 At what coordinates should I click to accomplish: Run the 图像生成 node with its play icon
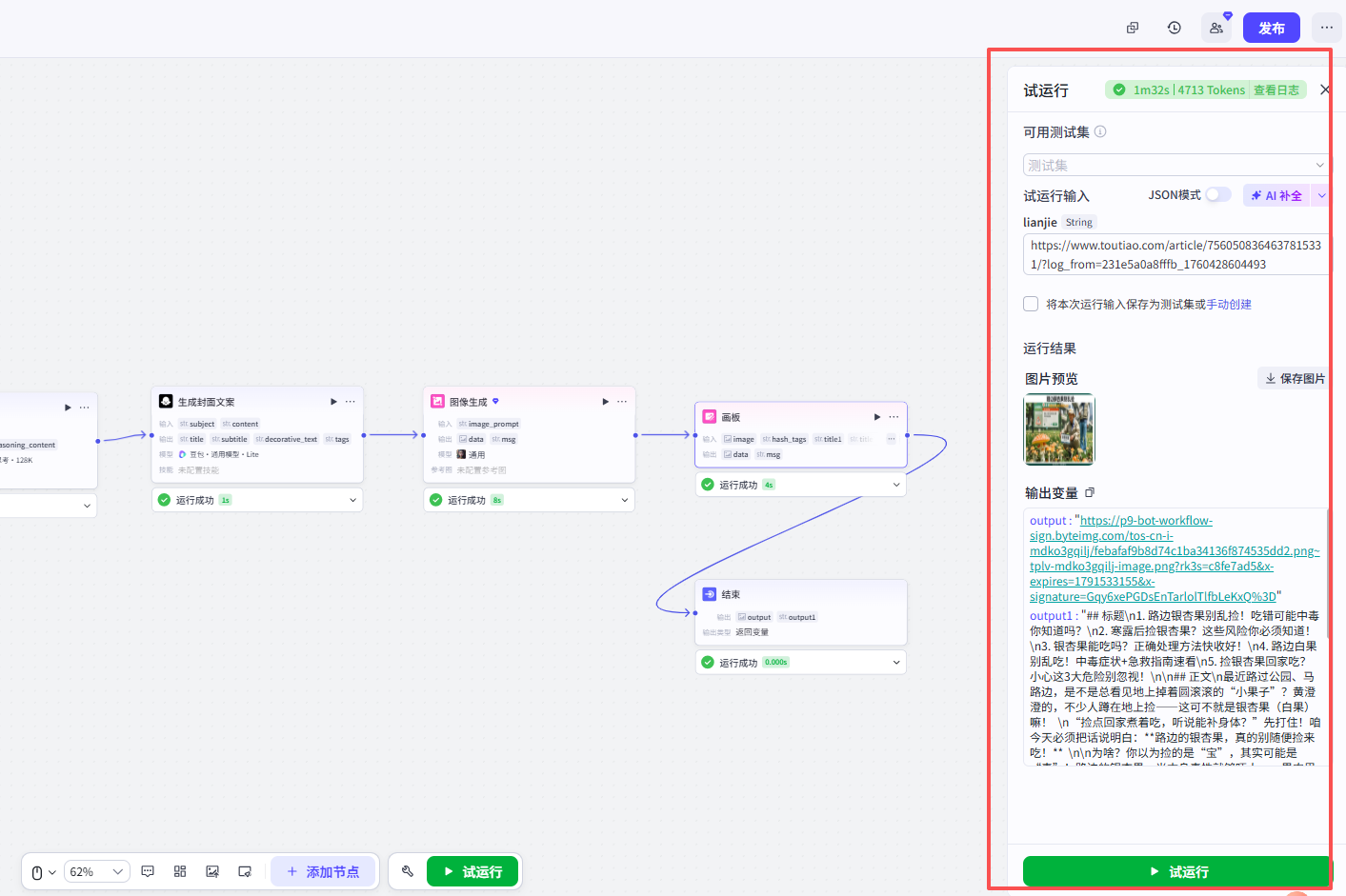coord(605,402)
